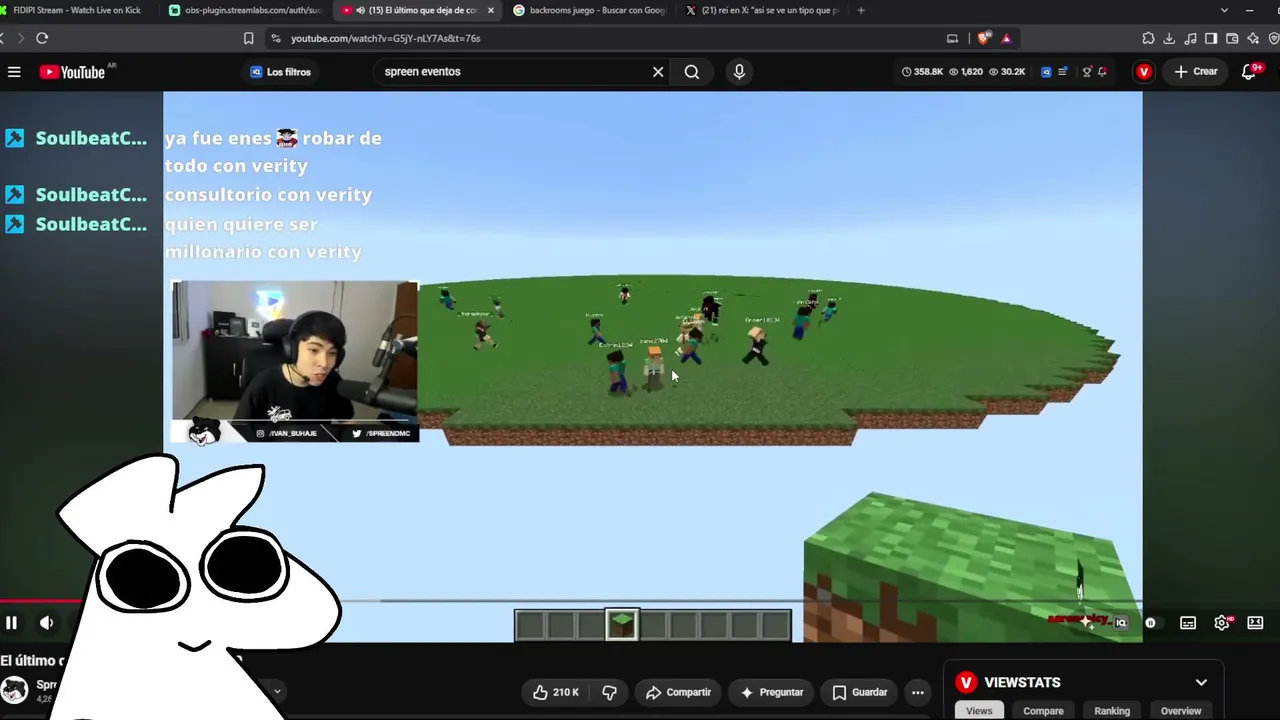Image resolution: width=1280 pixels, height=720 pixels.
Task: Switch to the obs-plugin.streamlabs.com tab
Action: point(245,10)
